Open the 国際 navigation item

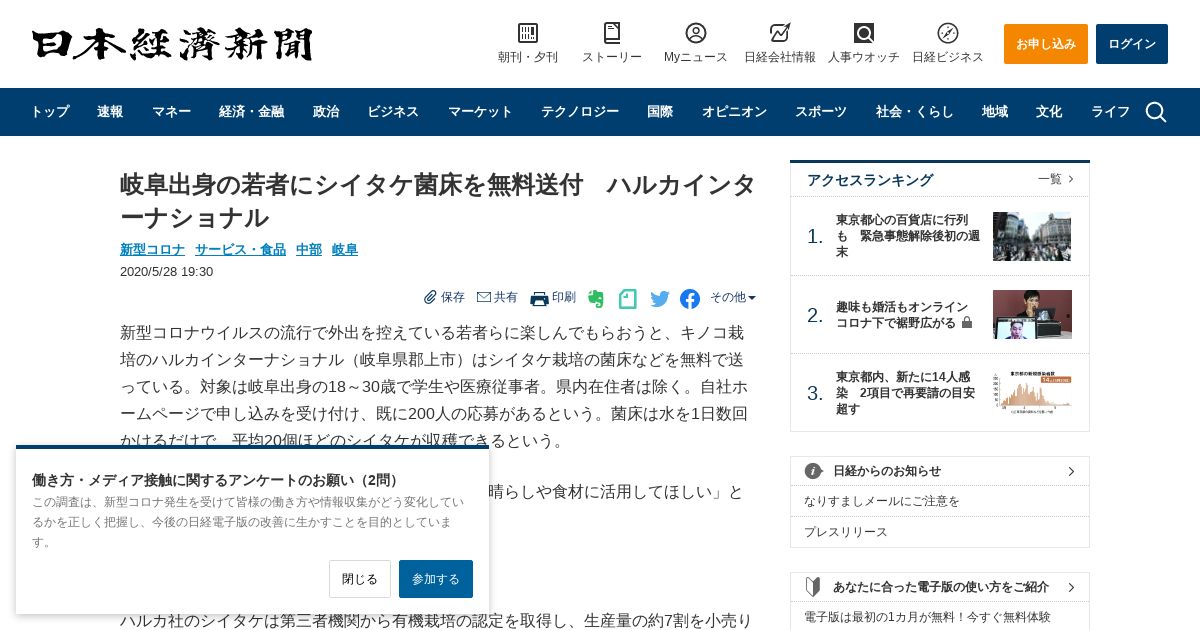(660, 112)
